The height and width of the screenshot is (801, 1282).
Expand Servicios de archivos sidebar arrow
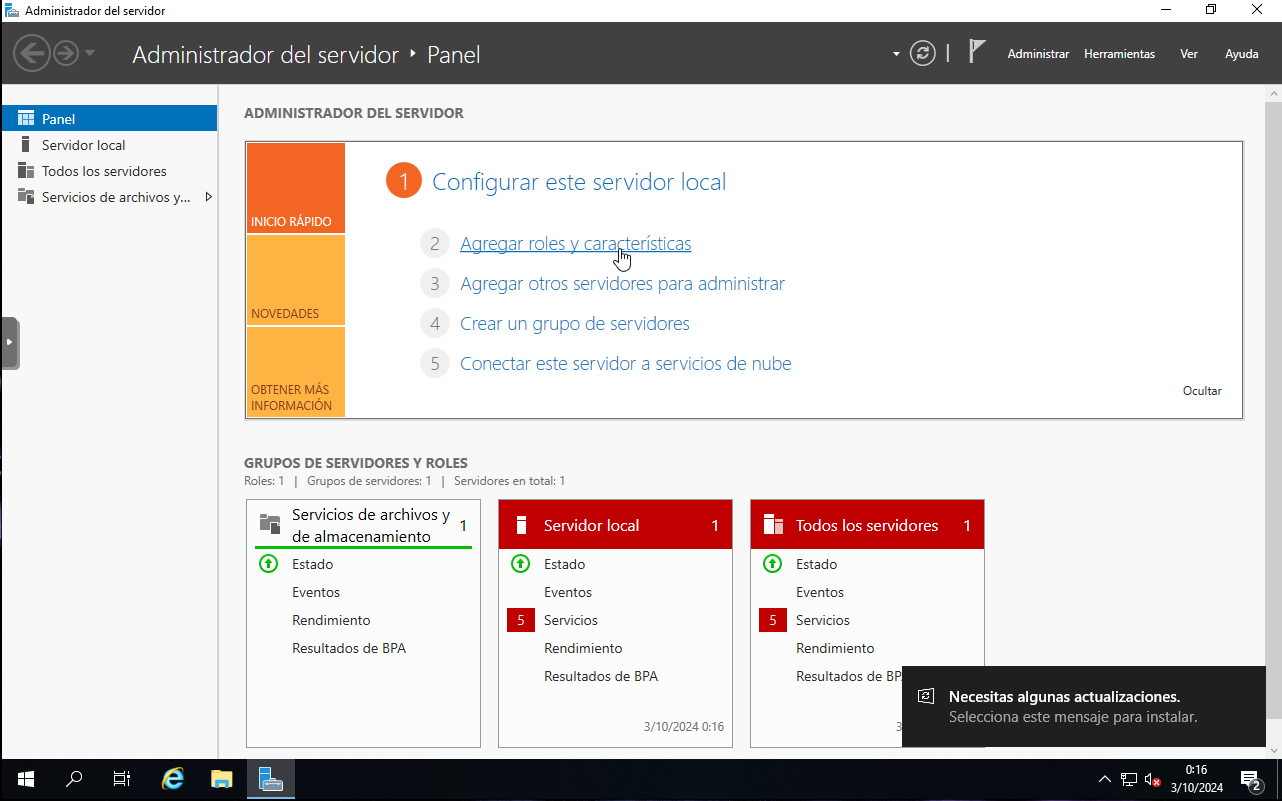(x=208, y=197)
